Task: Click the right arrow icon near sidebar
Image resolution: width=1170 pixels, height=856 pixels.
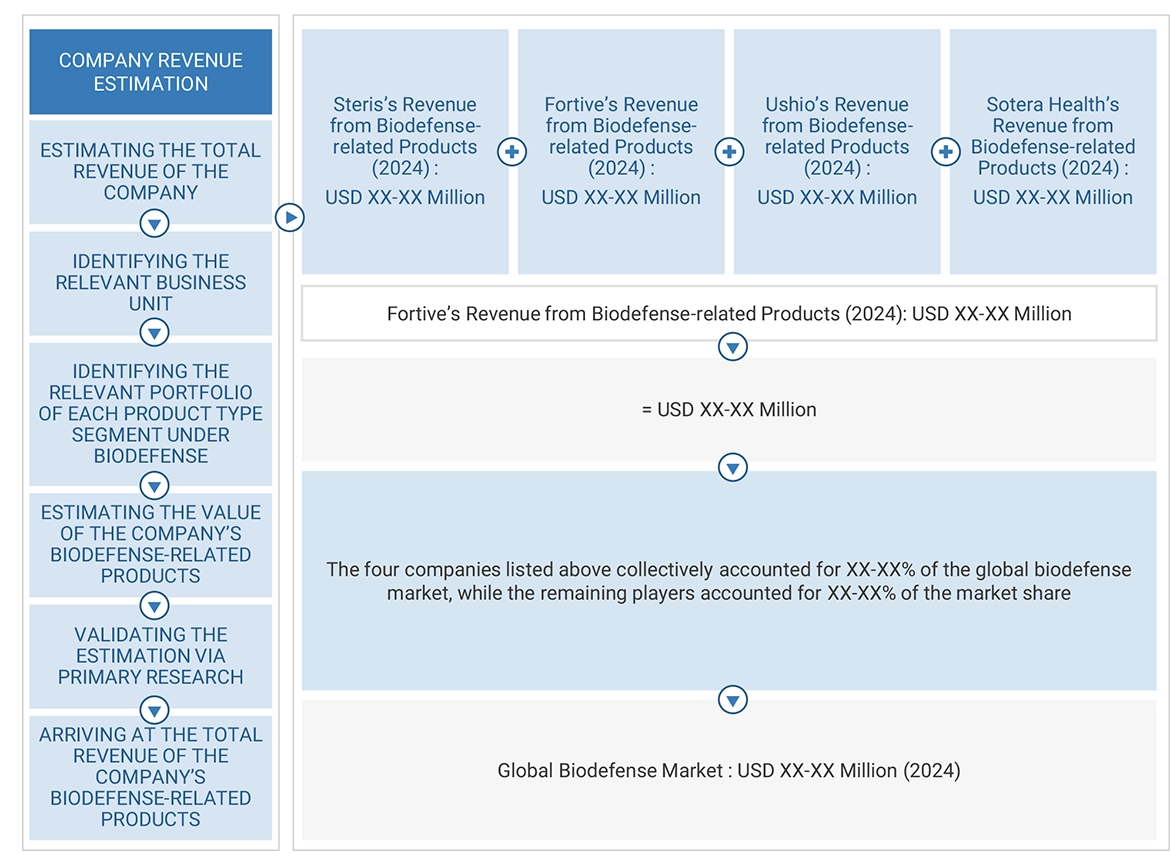Action: [x=290, y=217]
